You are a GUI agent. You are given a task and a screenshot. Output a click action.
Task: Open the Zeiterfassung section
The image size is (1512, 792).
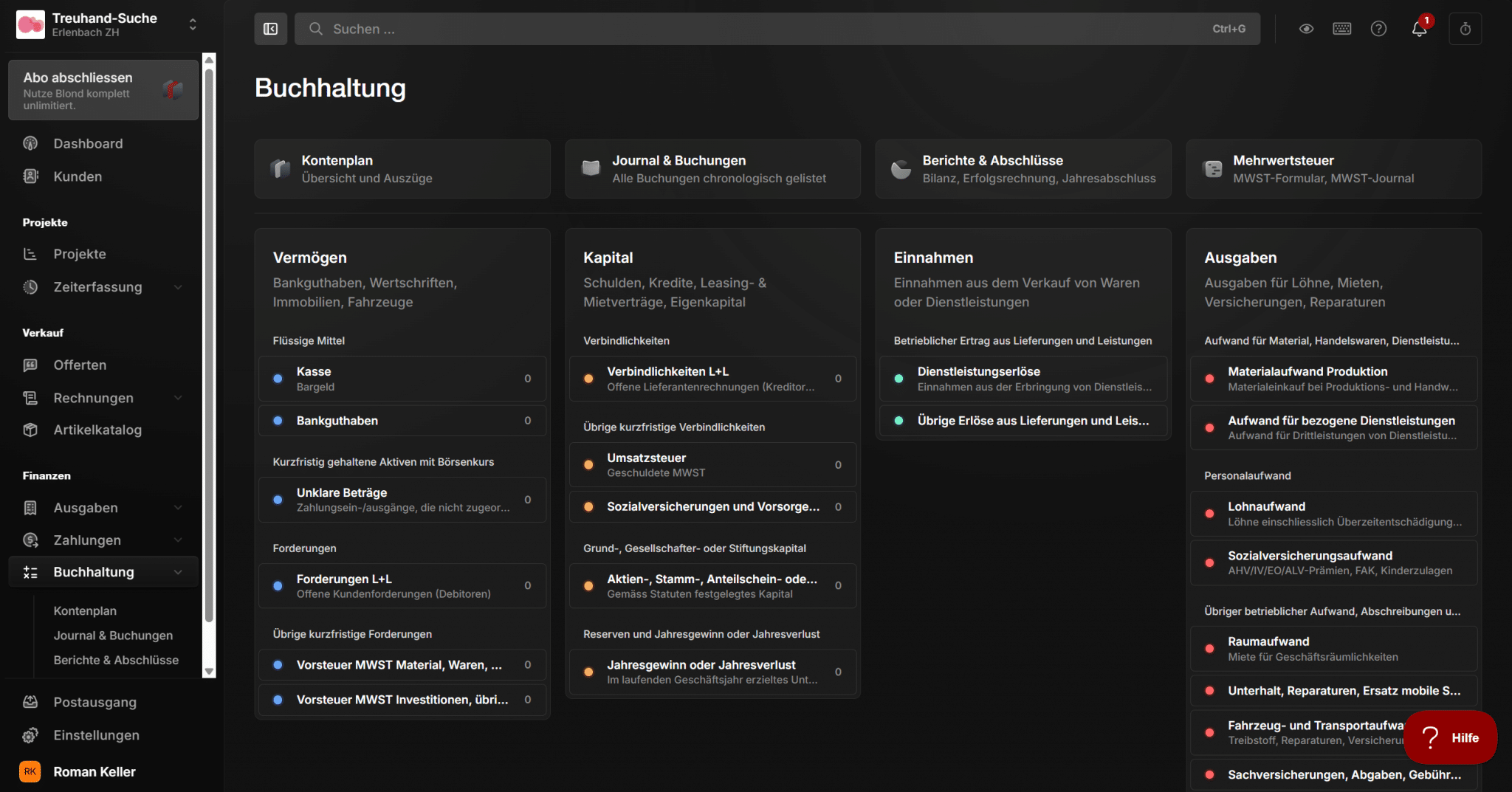[x=97, y=287]
